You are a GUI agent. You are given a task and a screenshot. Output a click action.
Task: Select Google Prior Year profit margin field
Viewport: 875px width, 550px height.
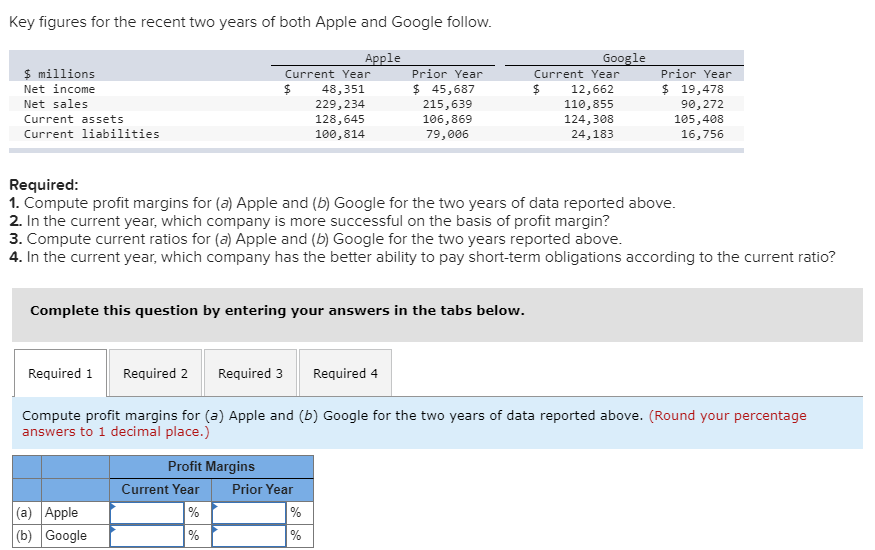coord(249,535)
